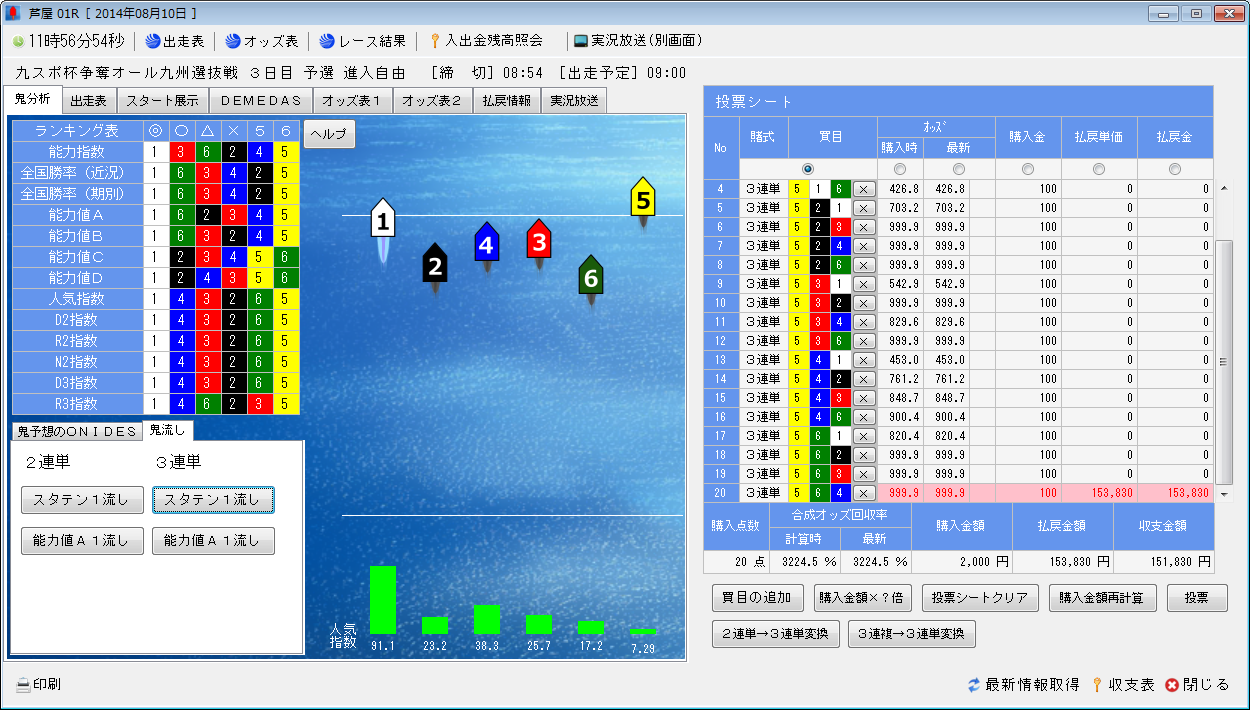This screenshot has width=1250, height=710.
Task: Open the 鬼予想のONIDES tab
Action: pos(77,431)
